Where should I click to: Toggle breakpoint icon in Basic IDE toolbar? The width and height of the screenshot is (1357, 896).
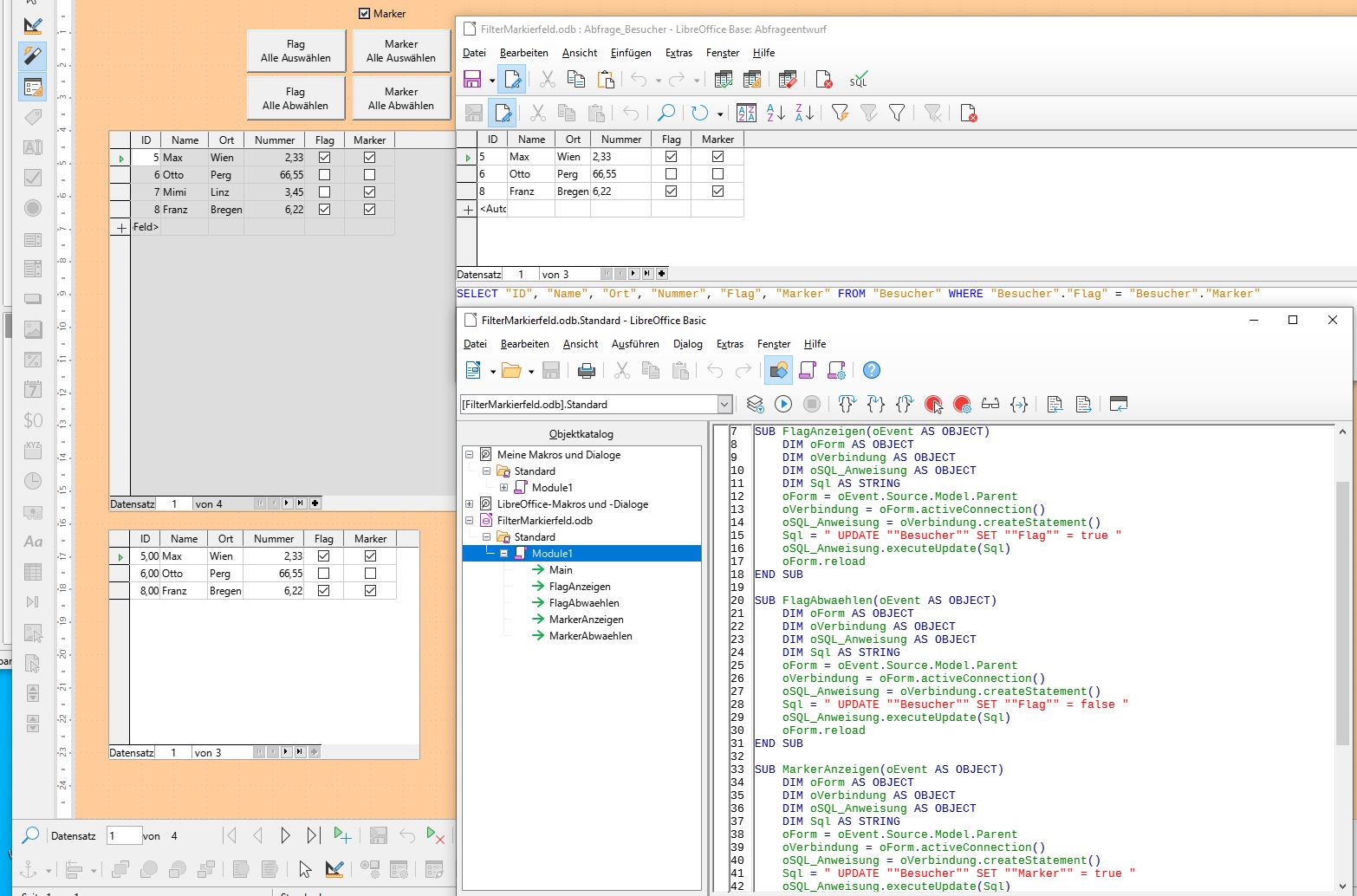tap(933, 404)
